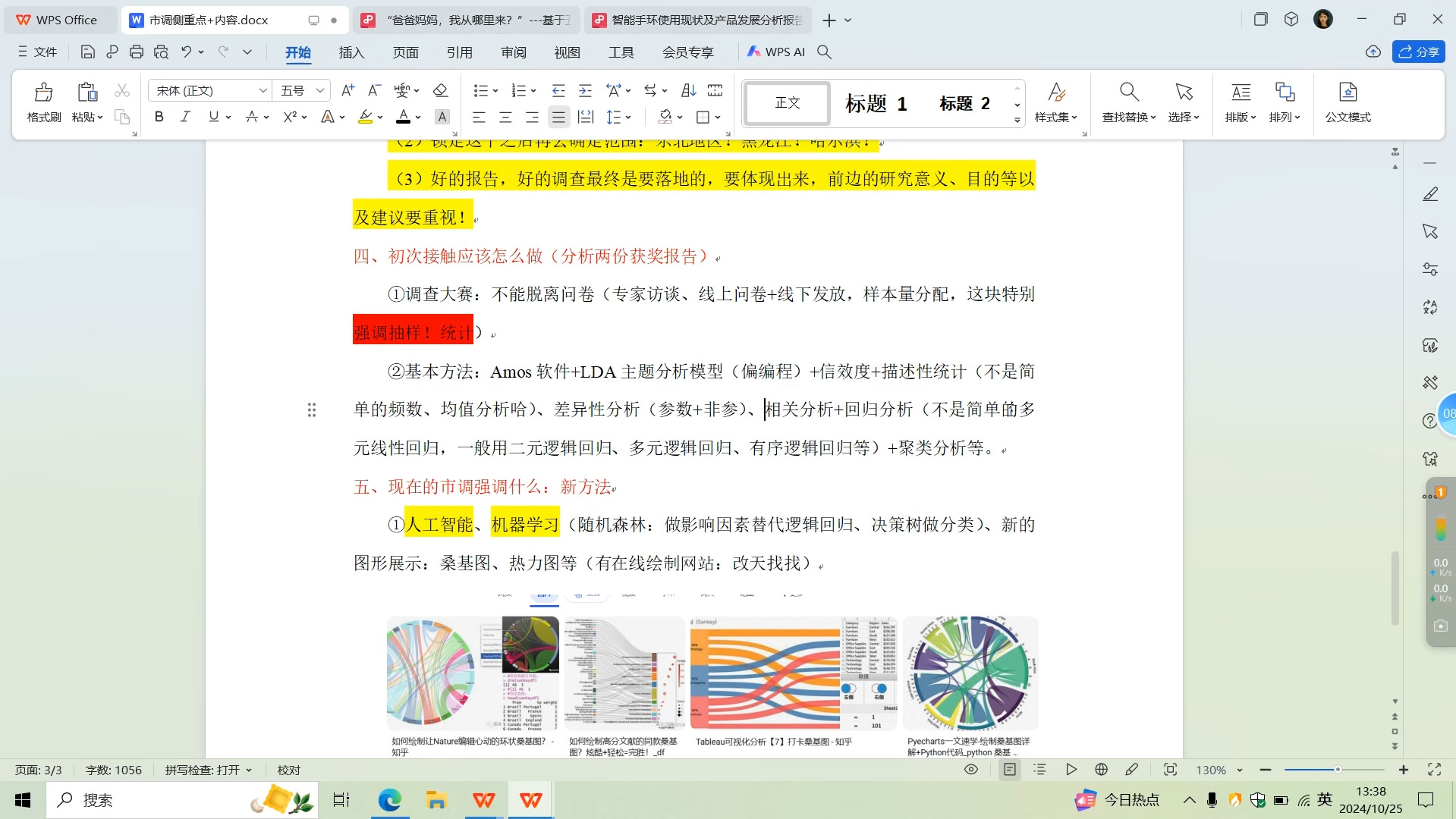Expand the line spacing dropdown
This screenshot has width=1456, height=819.
629,118
